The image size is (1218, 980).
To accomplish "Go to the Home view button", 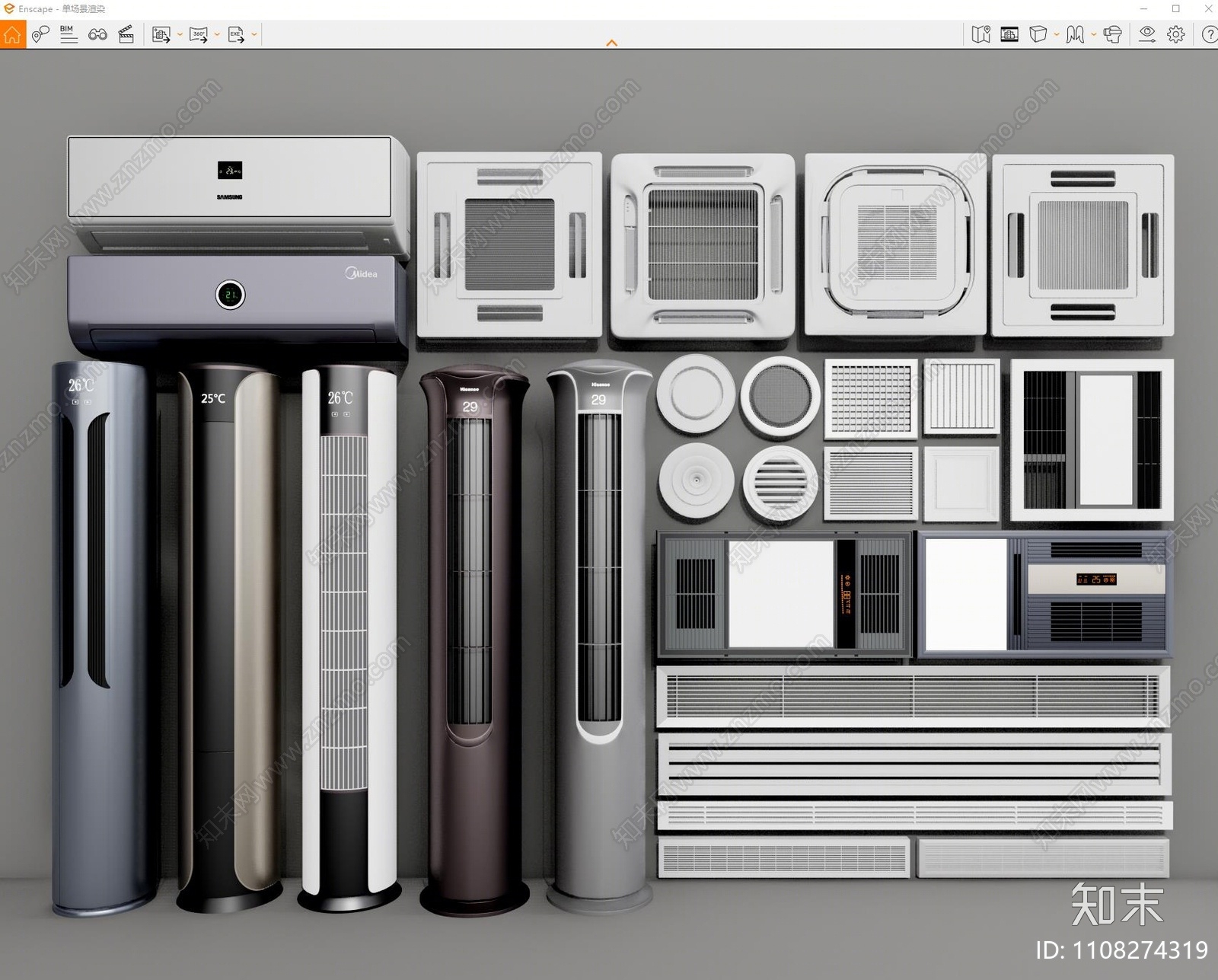I will (12, 34).
